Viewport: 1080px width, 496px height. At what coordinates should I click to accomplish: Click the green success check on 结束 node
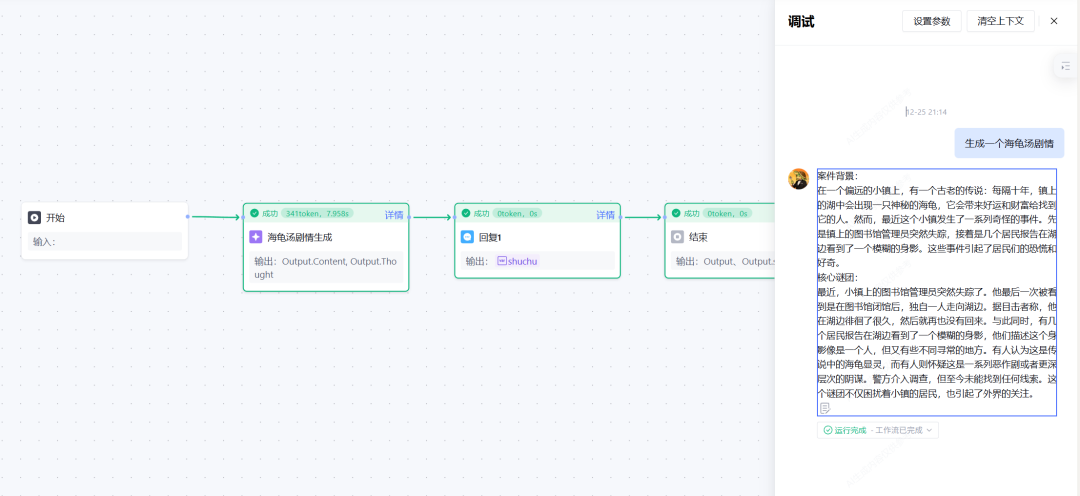[676, 214]
